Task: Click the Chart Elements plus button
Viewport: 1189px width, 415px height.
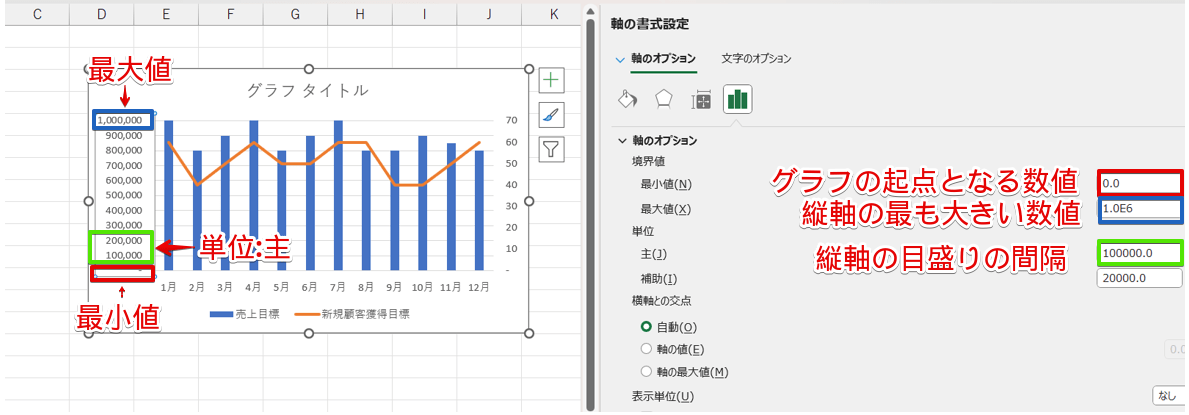Action: point(552,81)
